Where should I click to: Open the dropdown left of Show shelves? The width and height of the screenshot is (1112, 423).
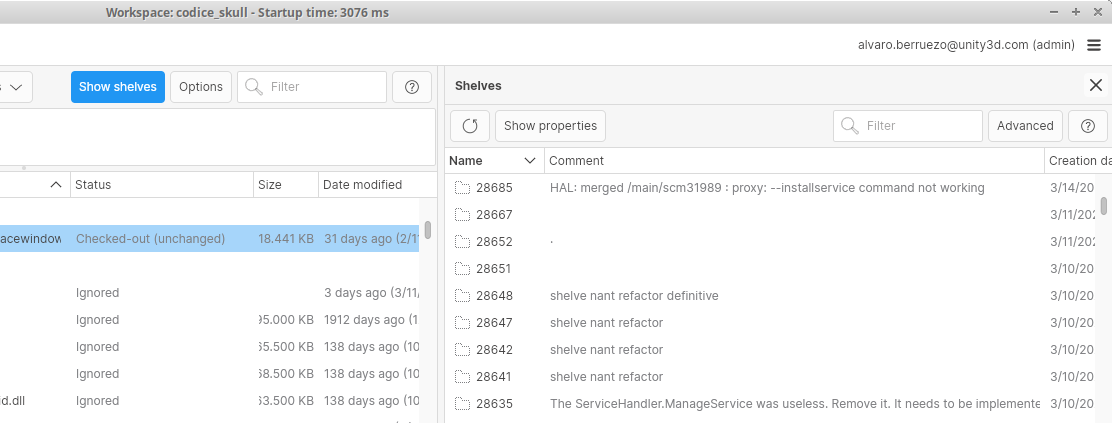(x=15, y=87)
